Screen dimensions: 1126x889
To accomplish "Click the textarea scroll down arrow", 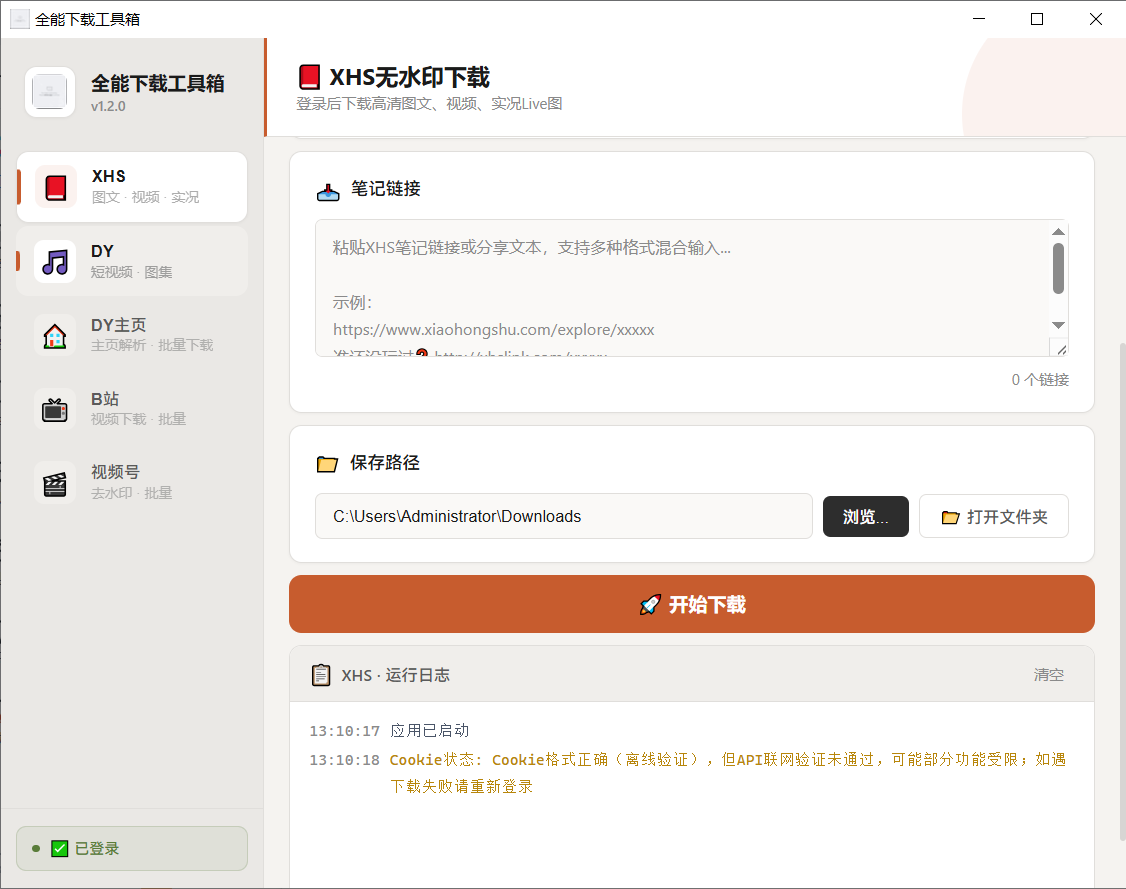I will (1058, 325).
